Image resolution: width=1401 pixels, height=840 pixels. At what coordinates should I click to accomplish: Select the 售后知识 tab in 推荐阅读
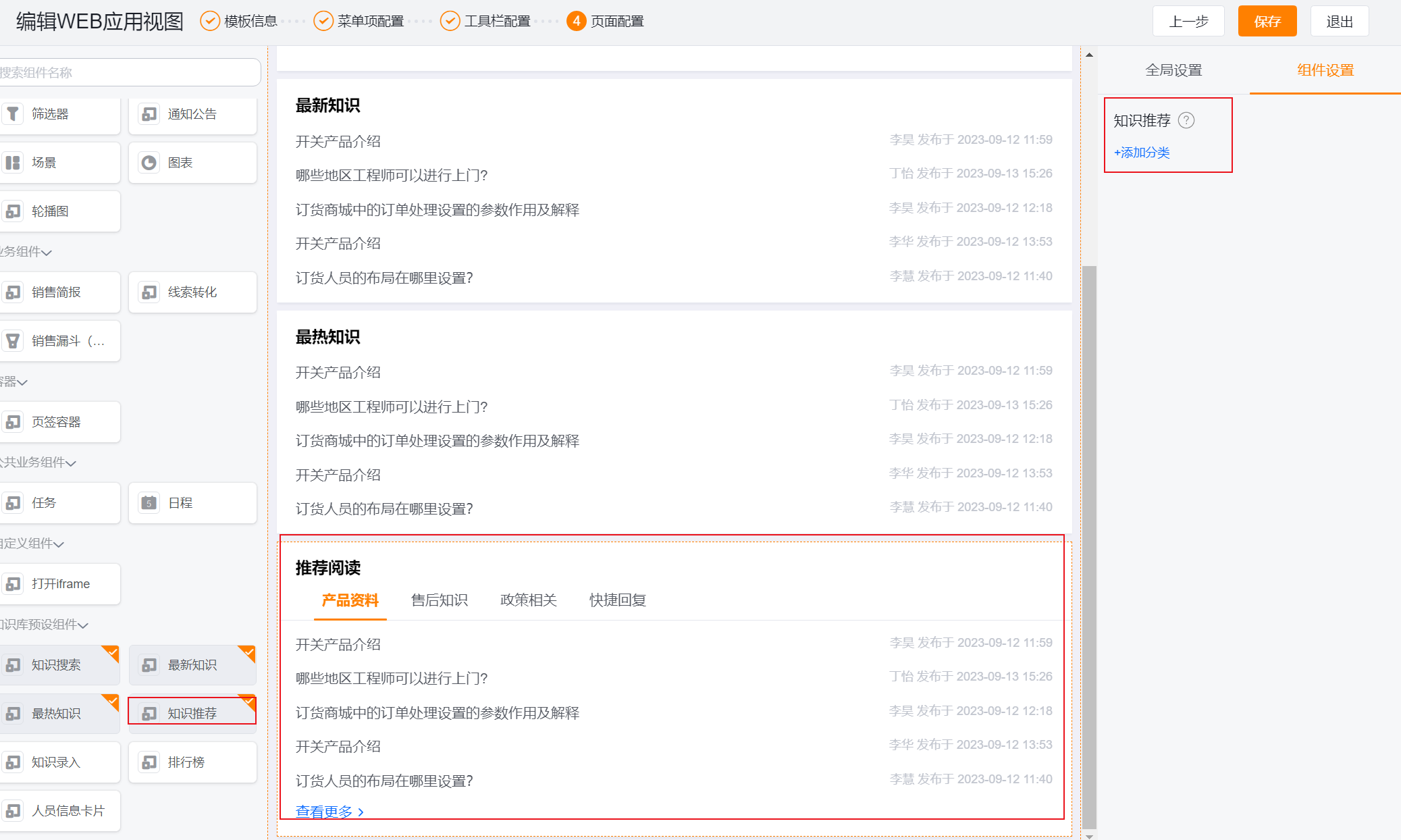(439, 600)
